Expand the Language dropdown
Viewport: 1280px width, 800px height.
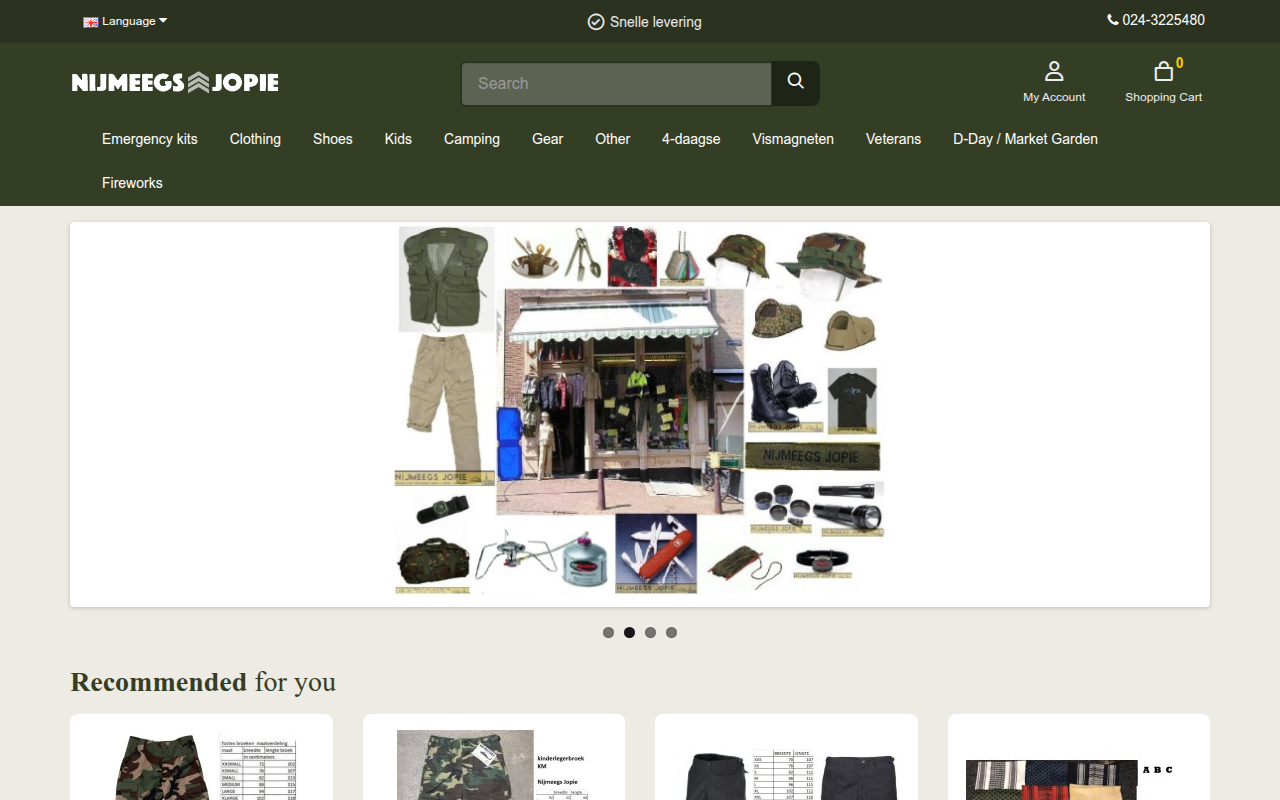tap(126, 21)
